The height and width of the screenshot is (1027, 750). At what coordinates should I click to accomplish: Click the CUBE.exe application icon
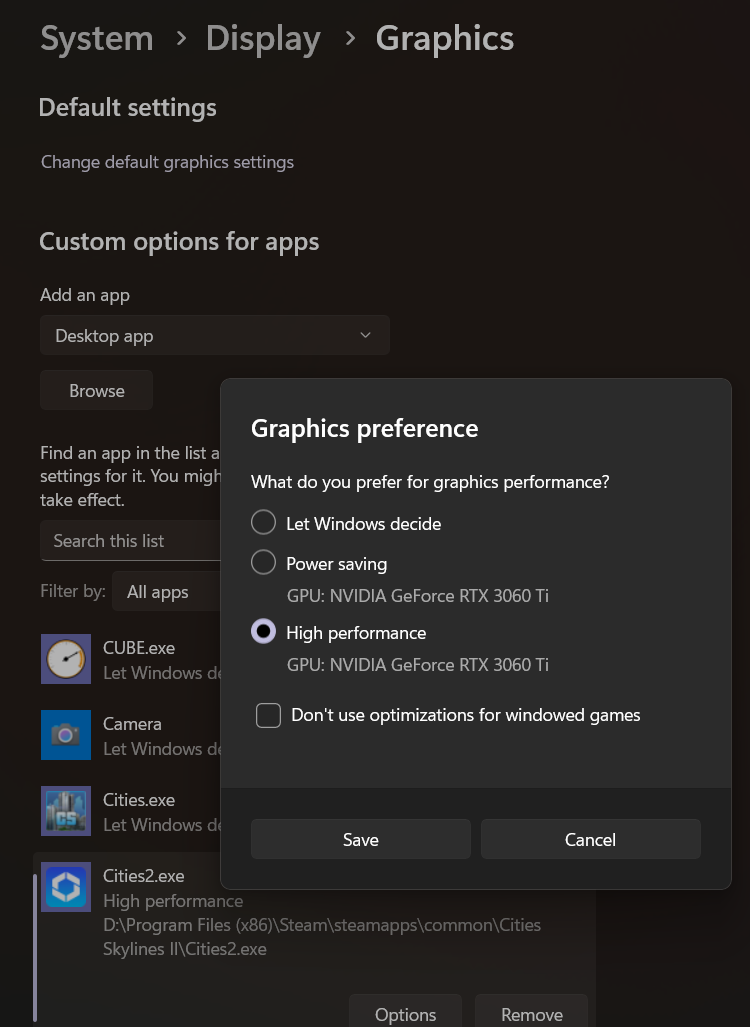tap(66, 659)
